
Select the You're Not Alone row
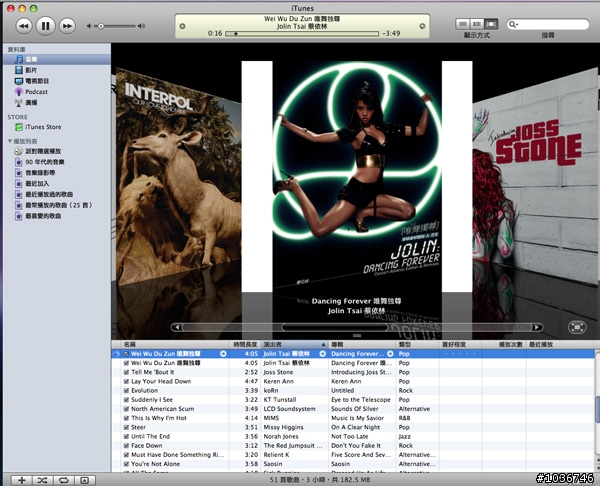pos(352,464)
